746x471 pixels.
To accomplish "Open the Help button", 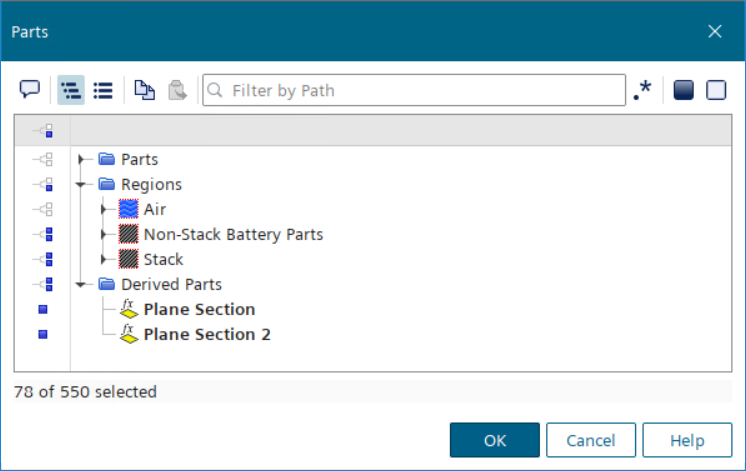I will point(687,440).
